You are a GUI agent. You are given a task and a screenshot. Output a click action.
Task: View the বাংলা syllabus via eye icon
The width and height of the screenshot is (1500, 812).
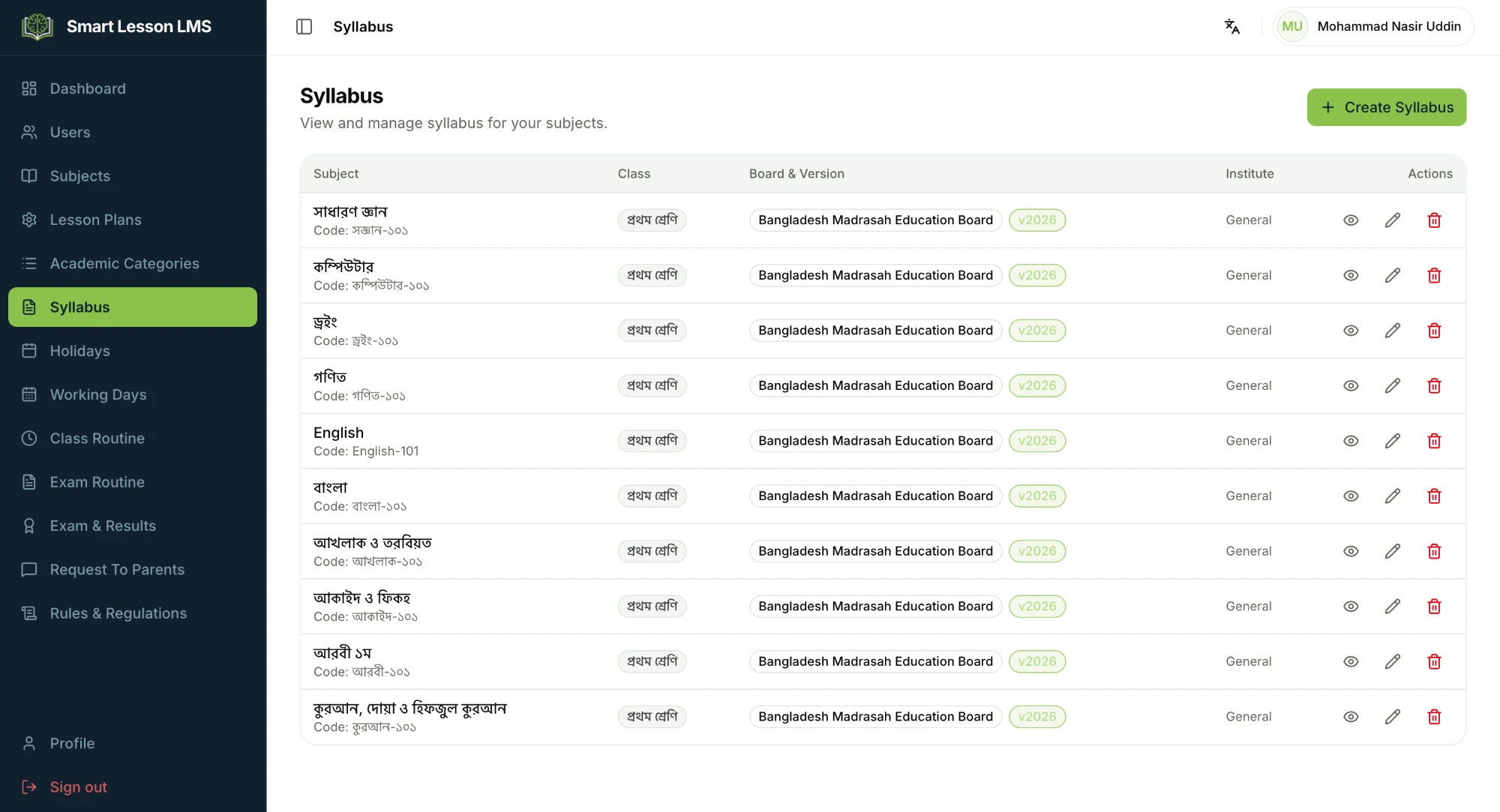click(x=1351, y=496)
